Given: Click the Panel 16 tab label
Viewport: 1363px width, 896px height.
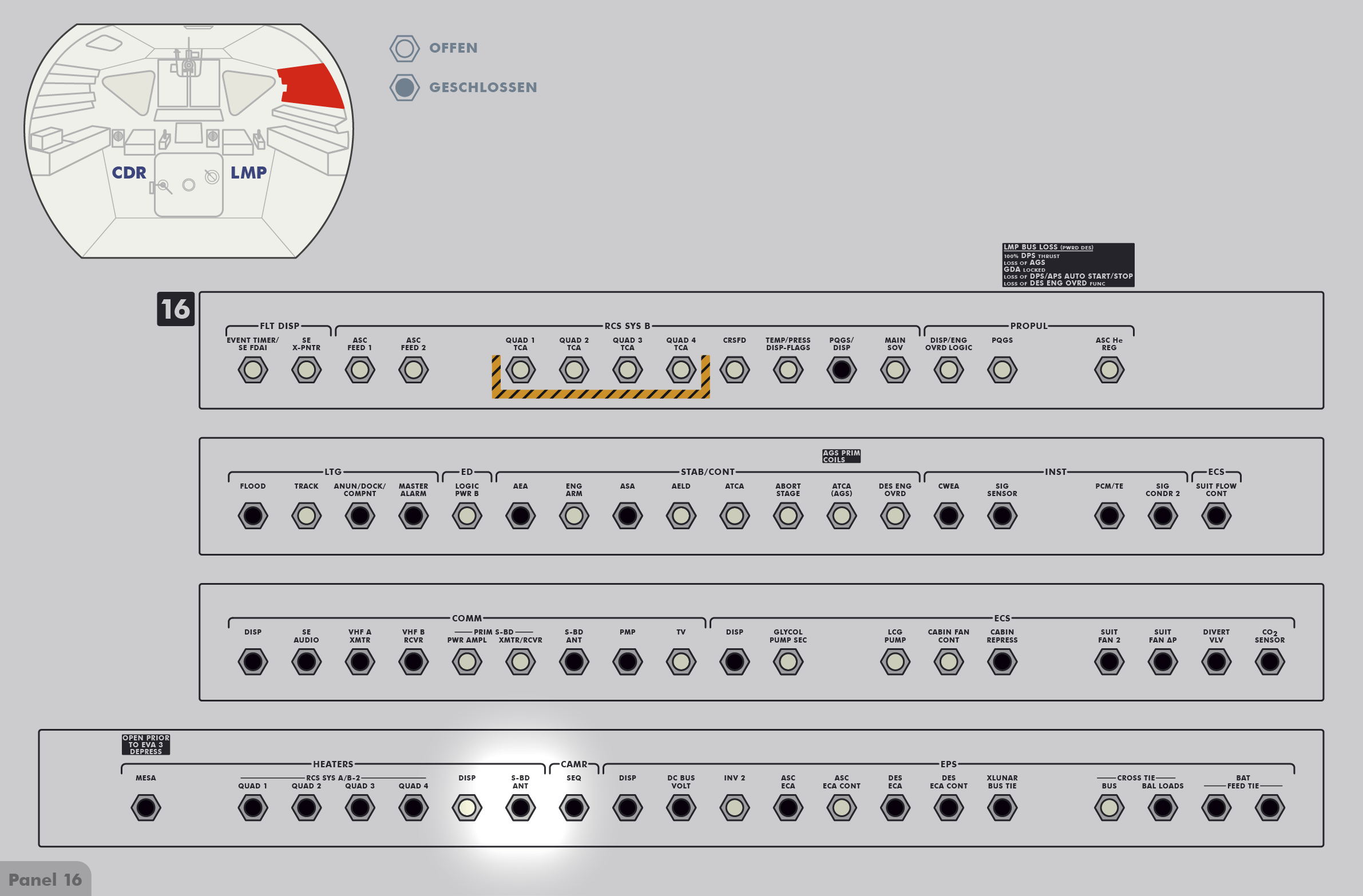Looking at the screenshot, I should 45,879.
